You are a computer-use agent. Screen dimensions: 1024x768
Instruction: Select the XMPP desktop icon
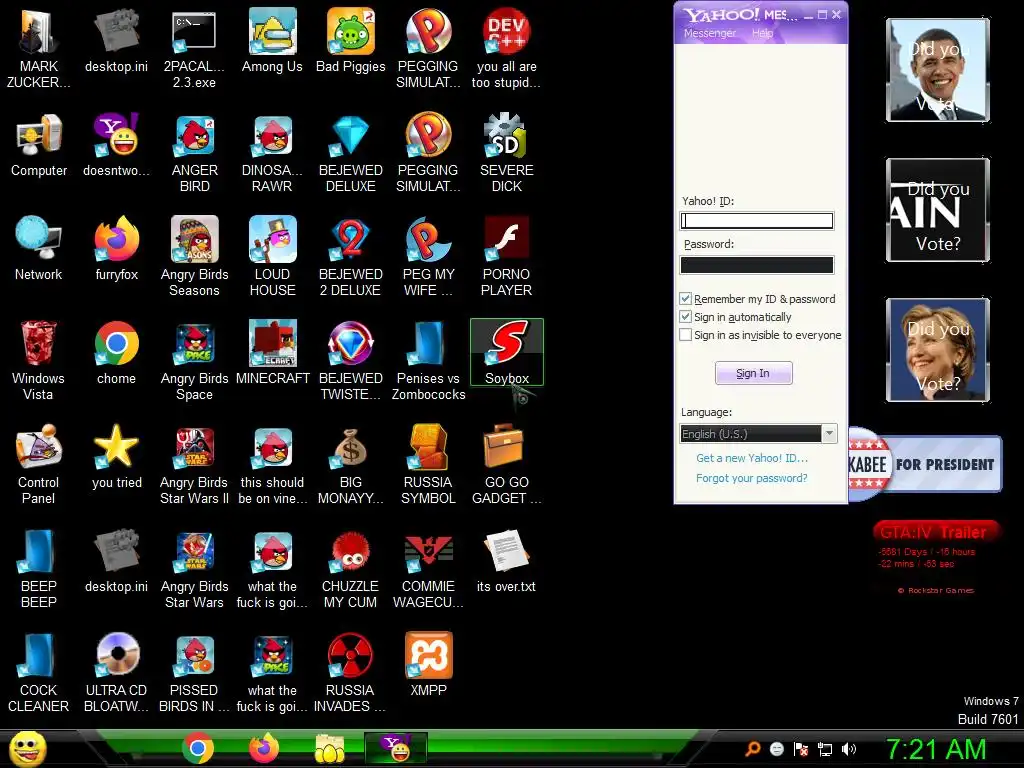coord(428,665)
